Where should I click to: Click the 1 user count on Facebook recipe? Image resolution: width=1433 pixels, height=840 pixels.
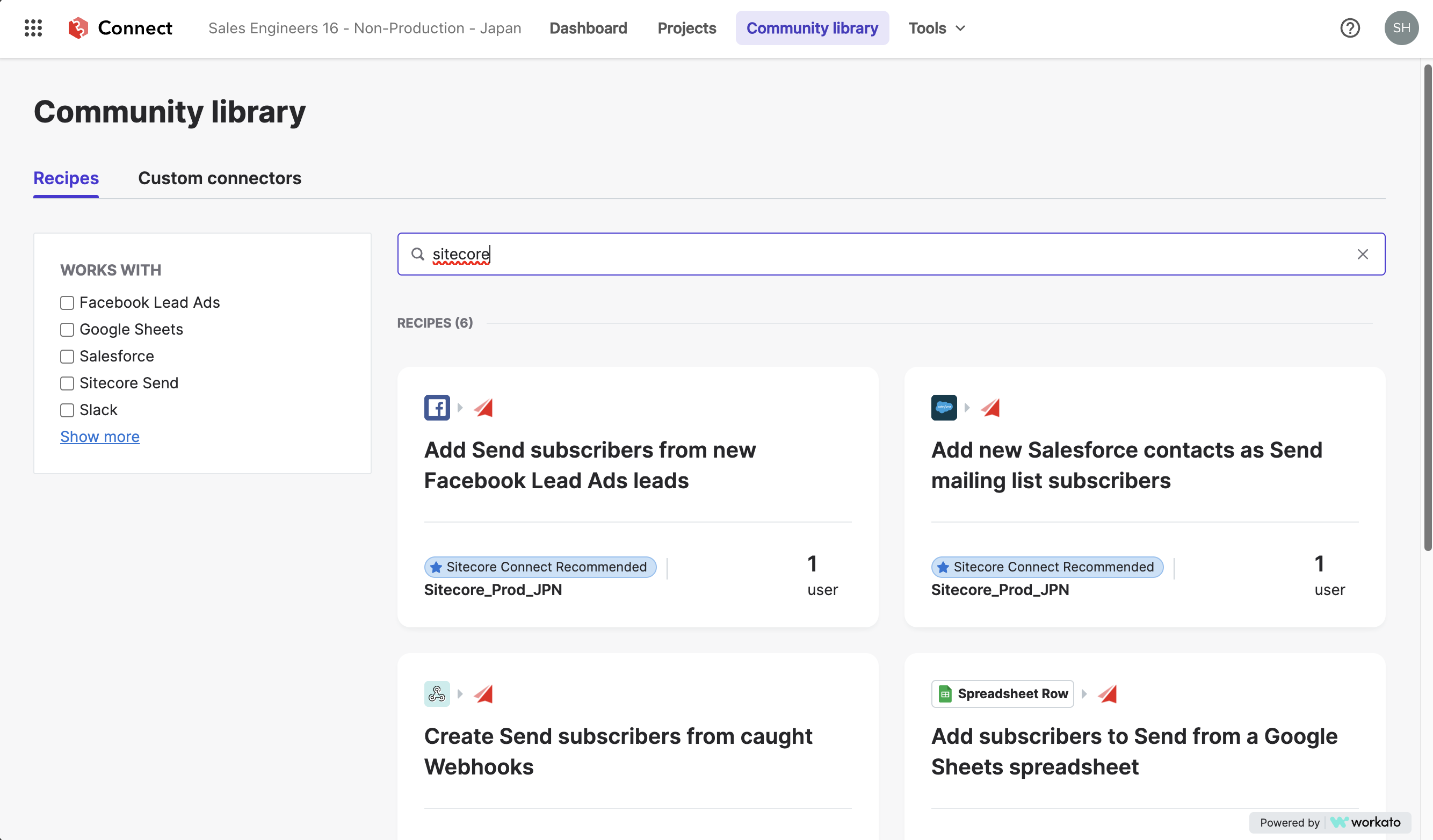coord(822,576)
